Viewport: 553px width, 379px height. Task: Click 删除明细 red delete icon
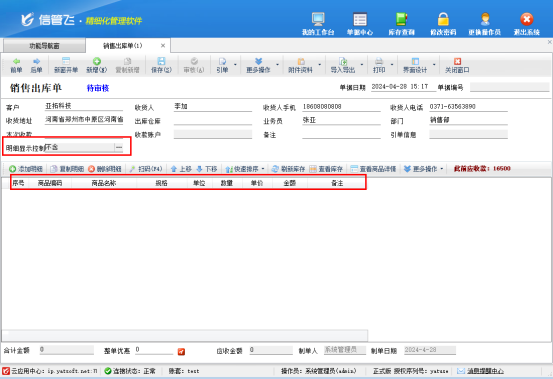point(91,169)
